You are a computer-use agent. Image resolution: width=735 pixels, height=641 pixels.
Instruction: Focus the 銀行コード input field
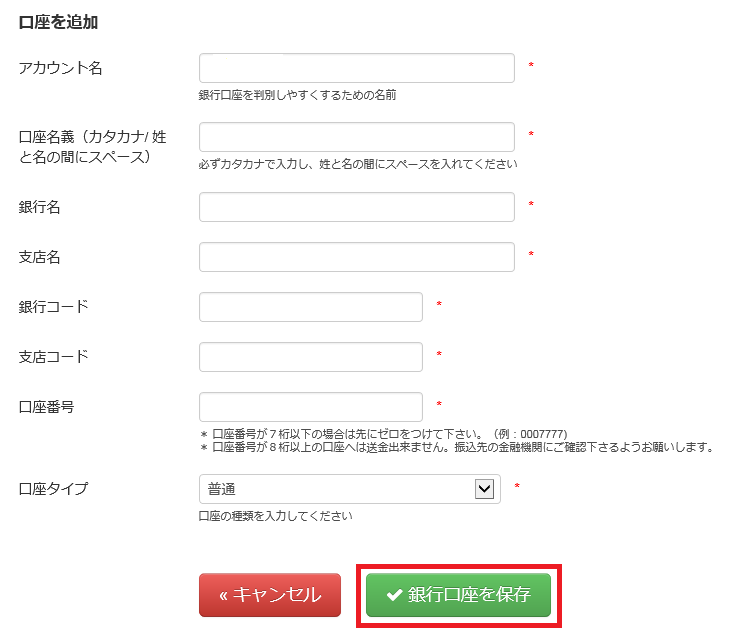[x=311, y=307]
